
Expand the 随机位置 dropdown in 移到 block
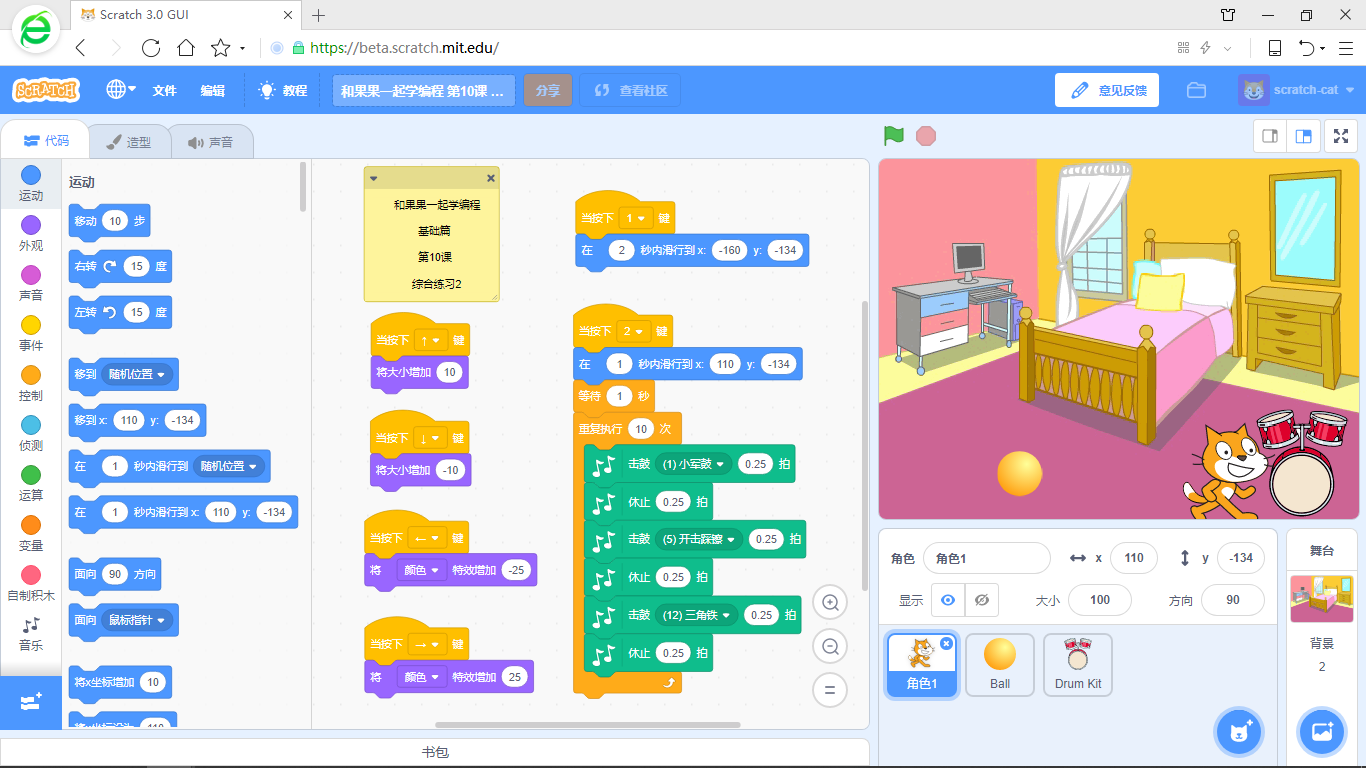[138, 374]
